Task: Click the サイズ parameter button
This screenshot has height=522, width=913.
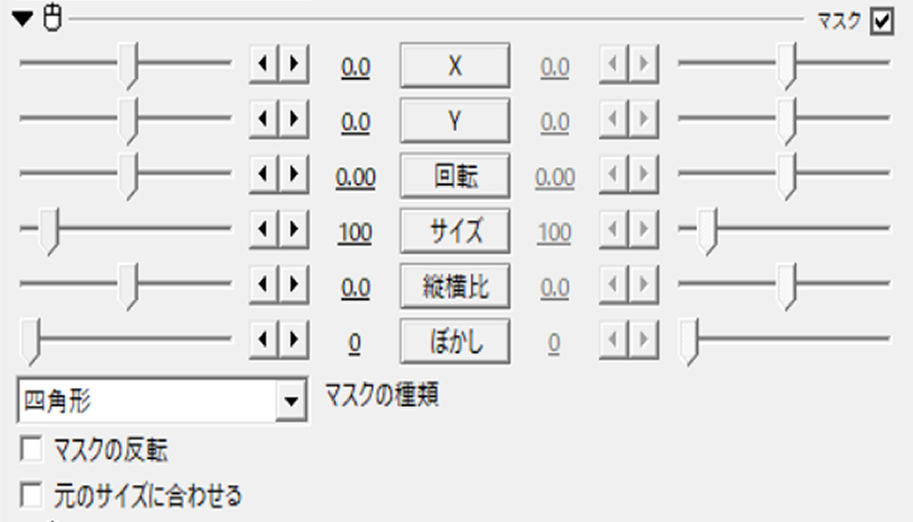Action: 455,231
